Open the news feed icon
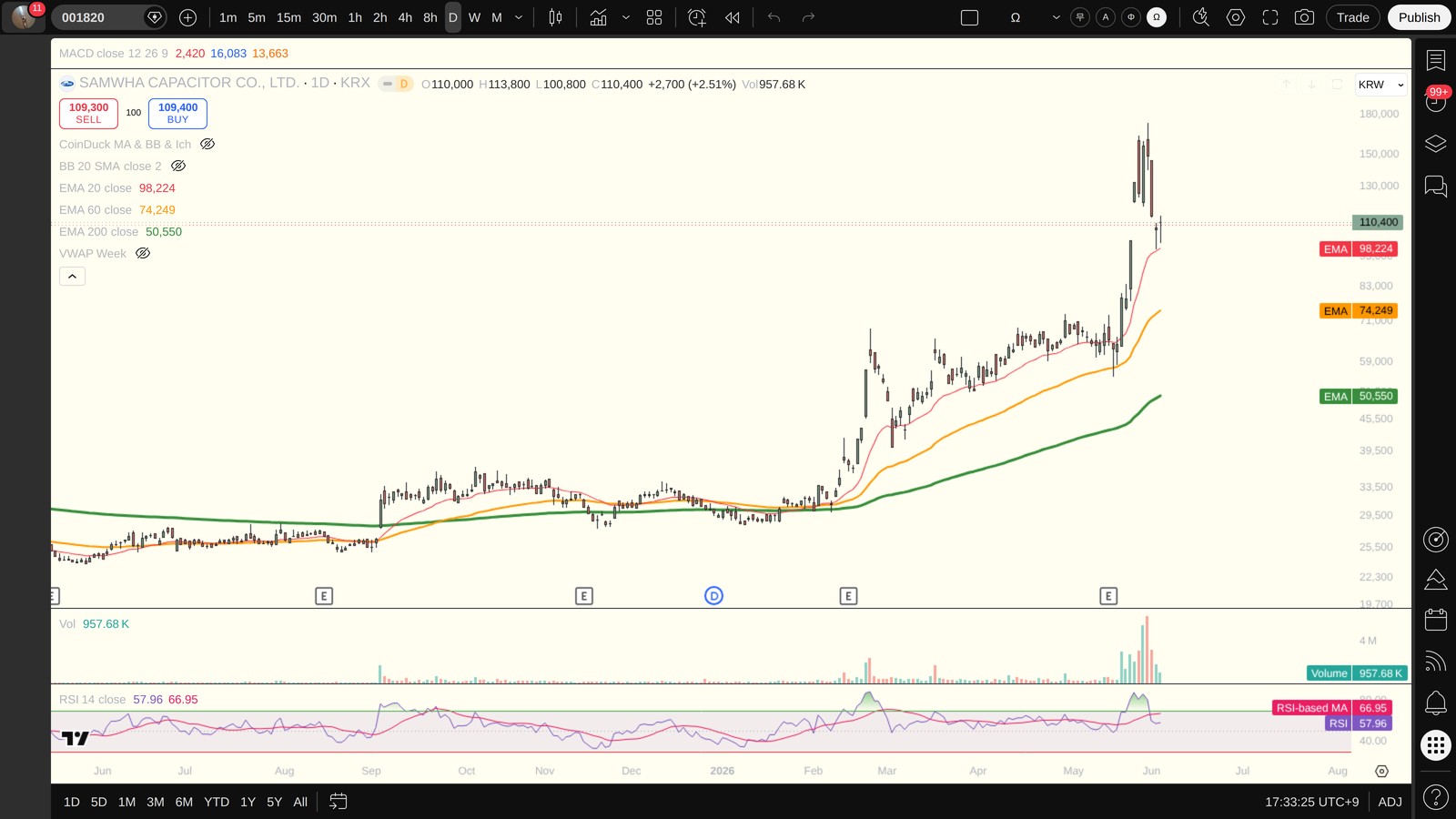The width and height of the screenshot is (1456, 819). point(1436,661)
